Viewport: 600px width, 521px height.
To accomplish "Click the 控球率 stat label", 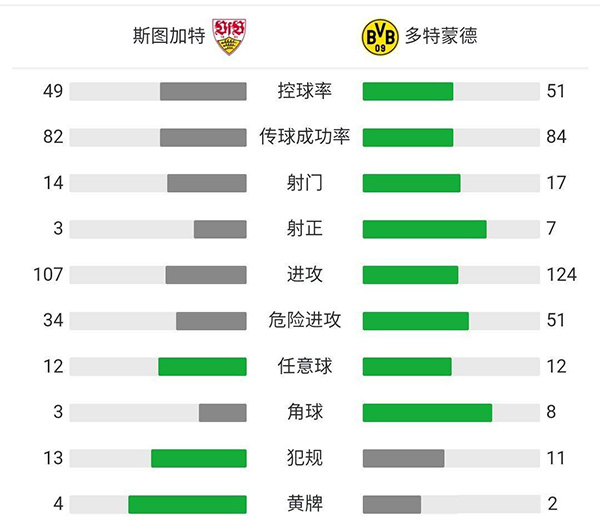I will pos(304,91).
